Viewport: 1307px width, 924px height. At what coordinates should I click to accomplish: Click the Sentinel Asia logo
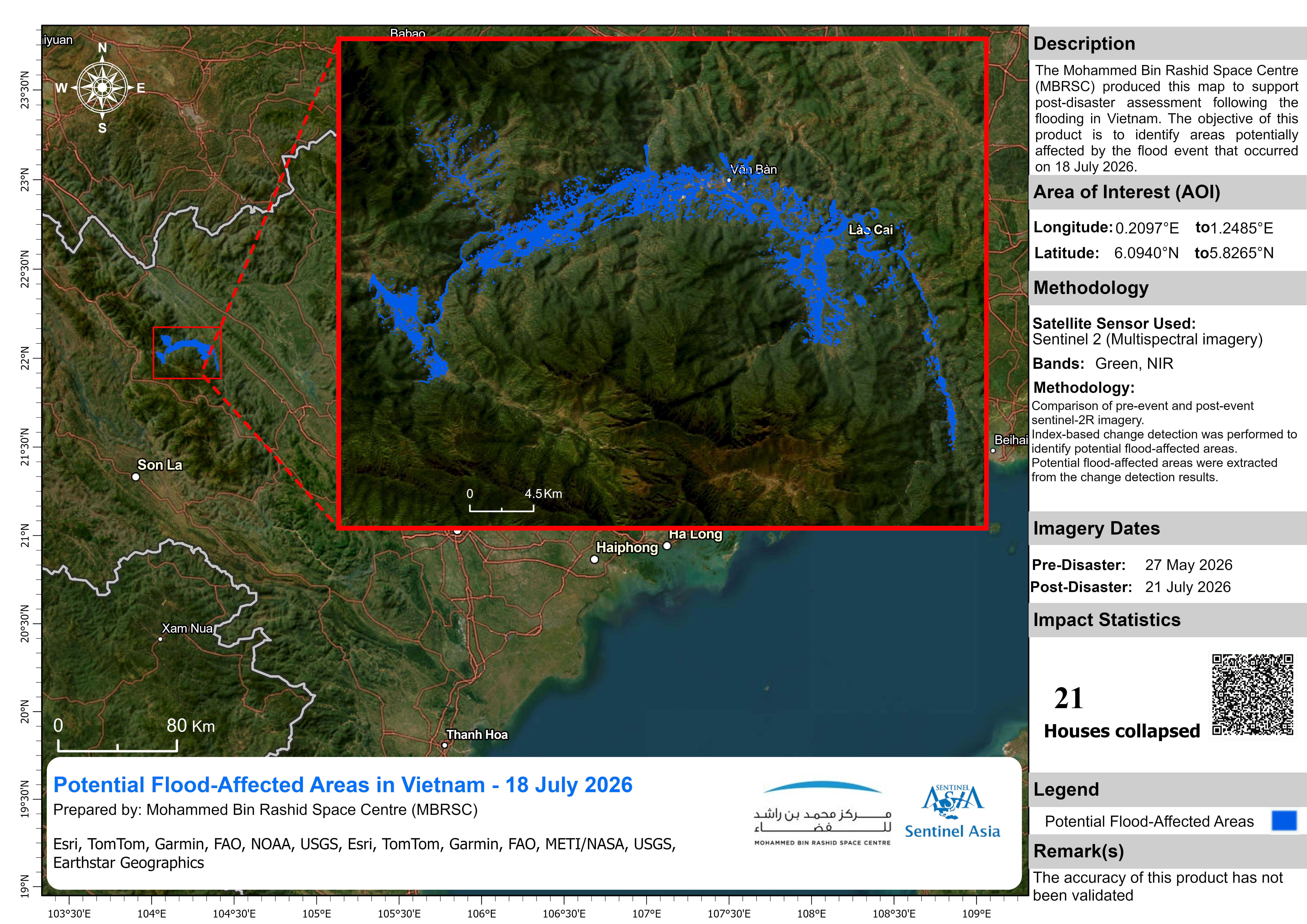point(952,811)
